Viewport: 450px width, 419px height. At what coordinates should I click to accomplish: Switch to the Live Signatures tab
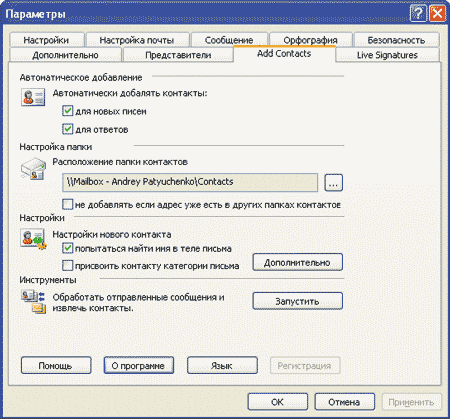(388, 55)
